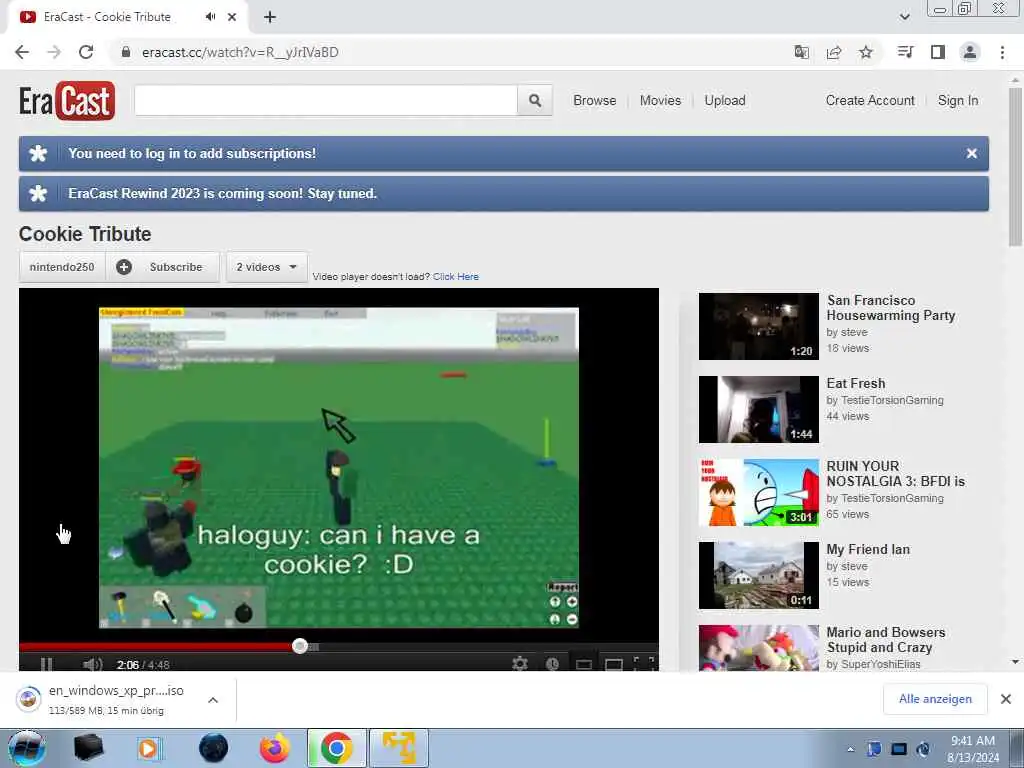Screen dimensions: 1024x768
Task: Enter fullscreen in the video player
Action: click(644, 664)
